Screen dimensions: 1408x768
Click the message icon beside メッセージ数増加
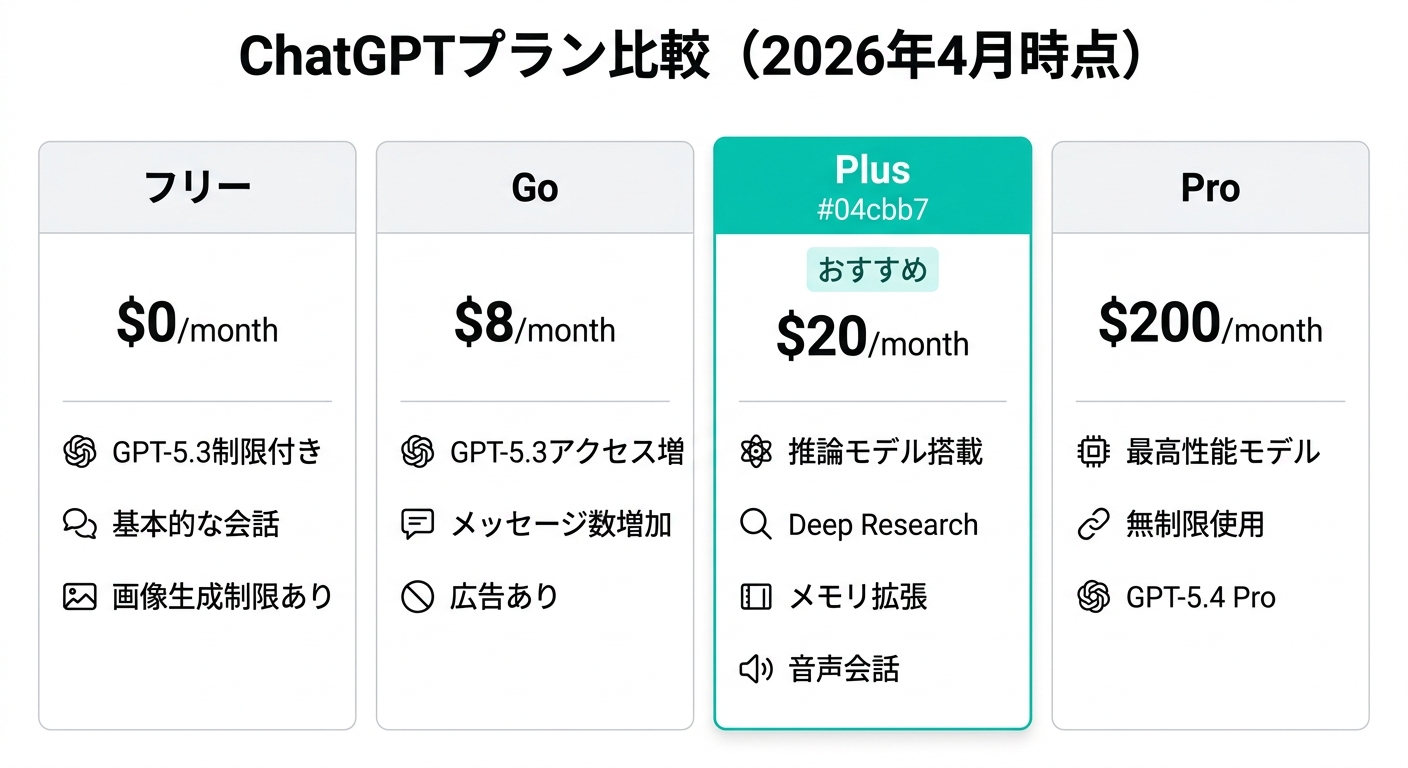coord(417,525)
